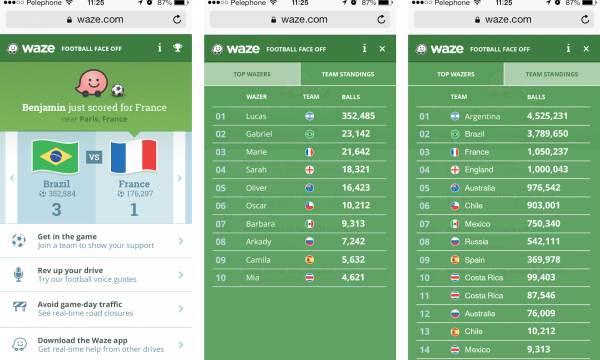Reload page in the leftmost browser bar
Screen dimensions: 600x360
click(x=177, y=20)
